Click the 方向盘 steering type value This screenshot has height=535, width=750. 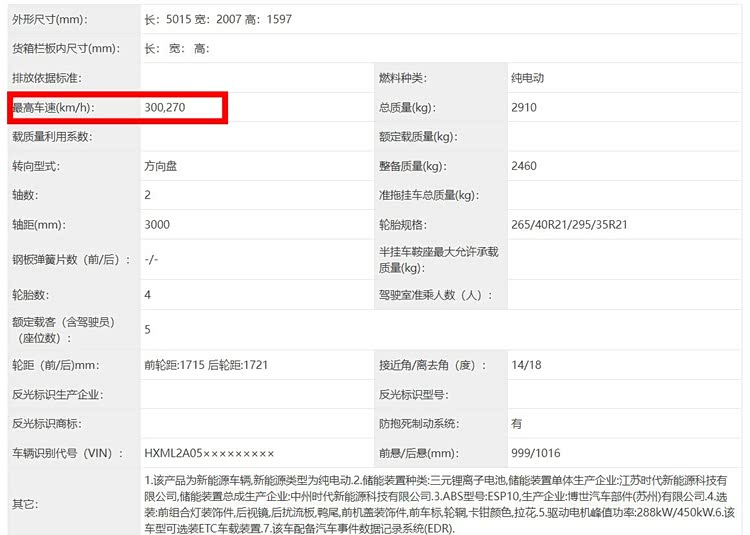click(161, 166)
